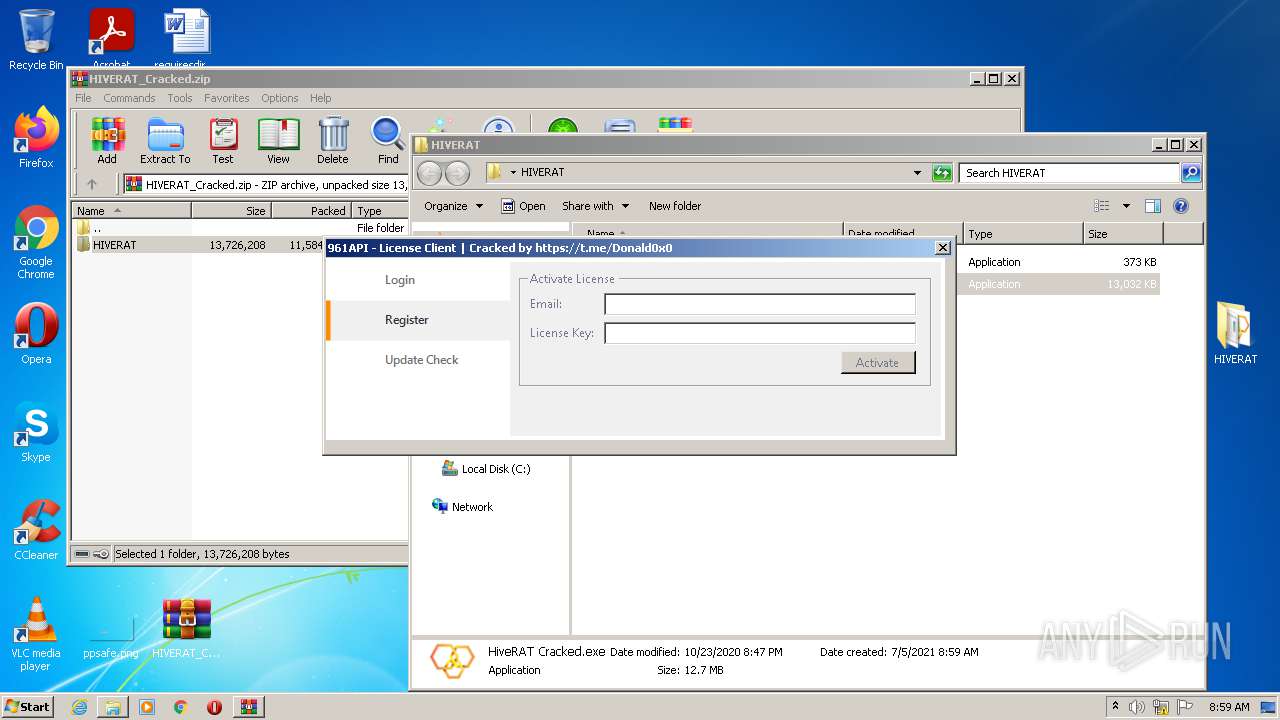Sort Explorer files by Type column
The height and width of the screenshot is (720, 1280).
(1023, 234)
